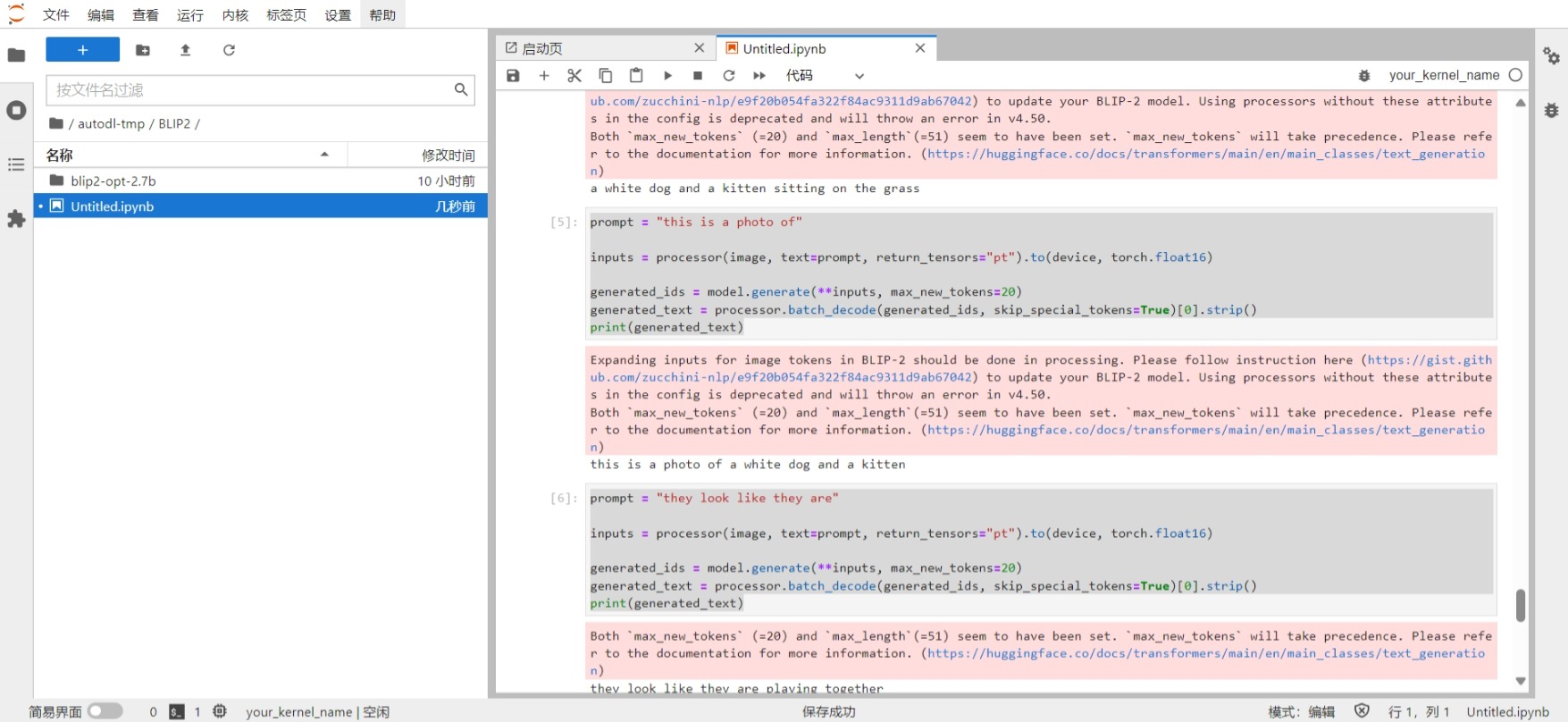
Task: Save the notebook with the disk icon
Action: click(513, 76)
